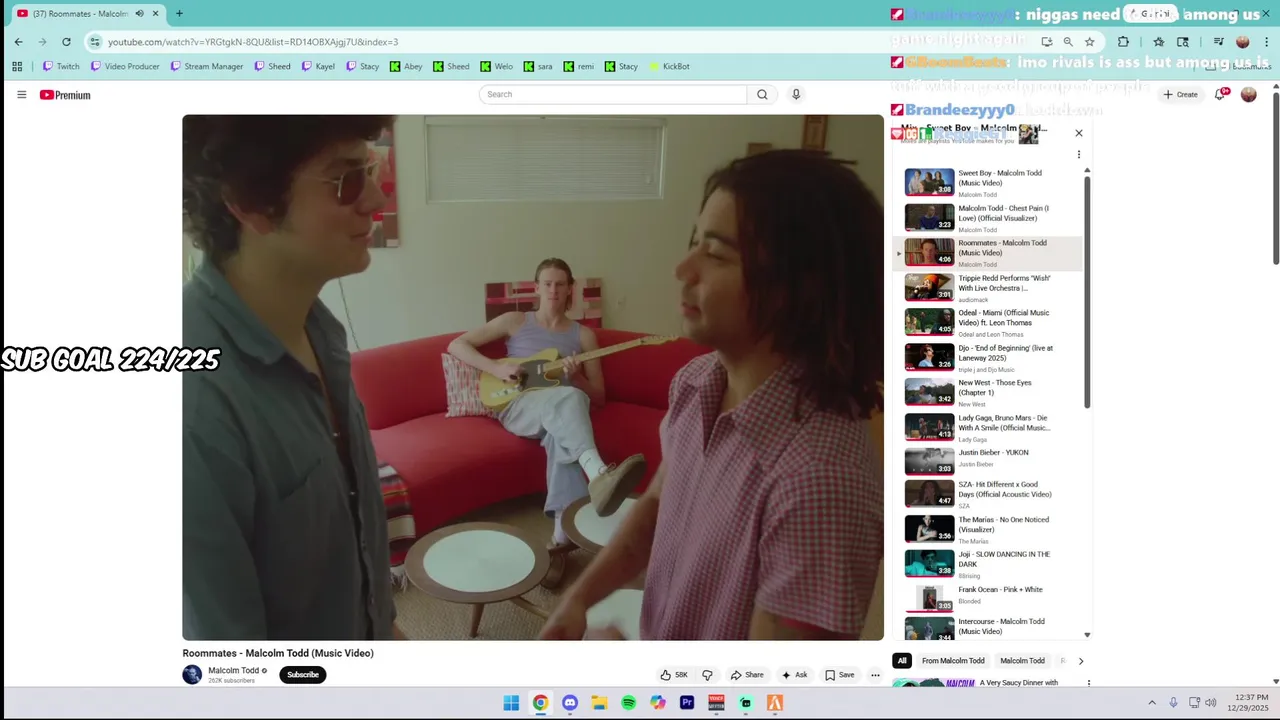This screenshot has width=1280, height=720.
Task: Play Trippie Redd Performs Wish video
Action: point(985,288)
